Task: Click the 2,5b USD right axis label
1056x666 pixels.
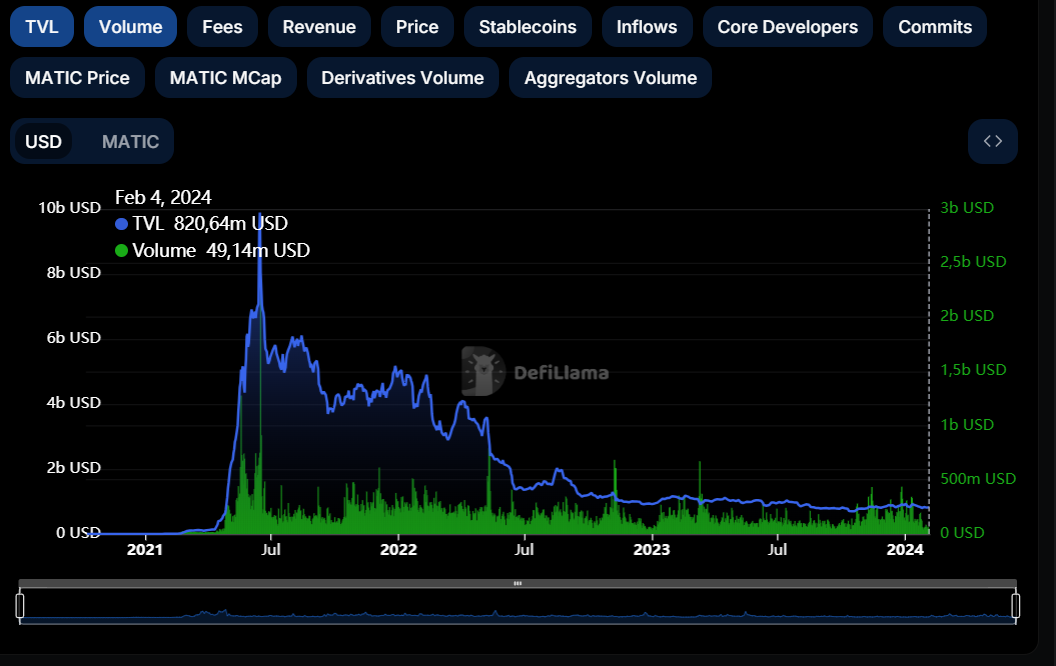Action: 973,261
